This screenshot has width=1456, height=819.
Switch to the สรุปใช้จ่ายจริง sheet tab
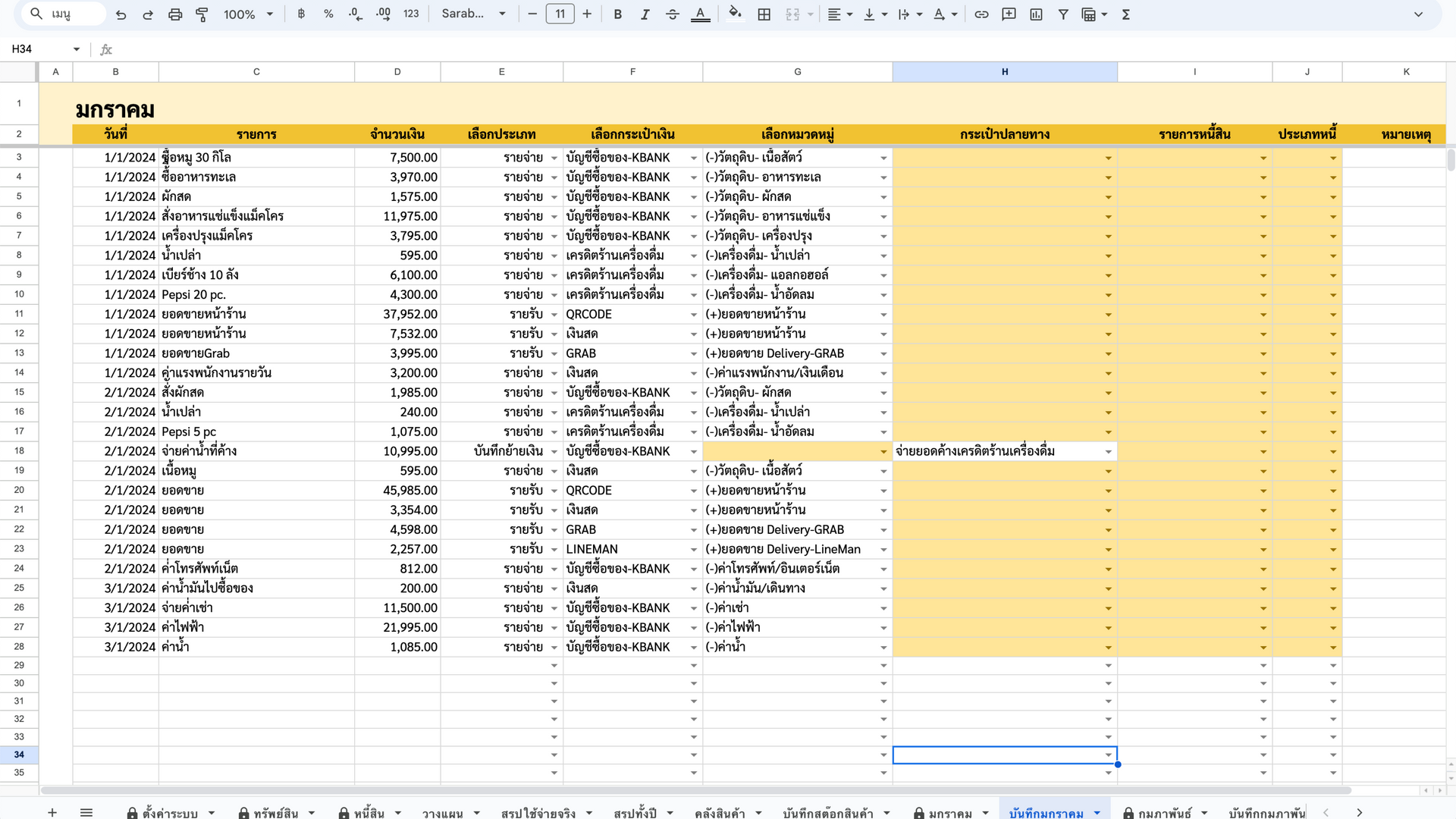pyautogui.click(x=547, y=813)
